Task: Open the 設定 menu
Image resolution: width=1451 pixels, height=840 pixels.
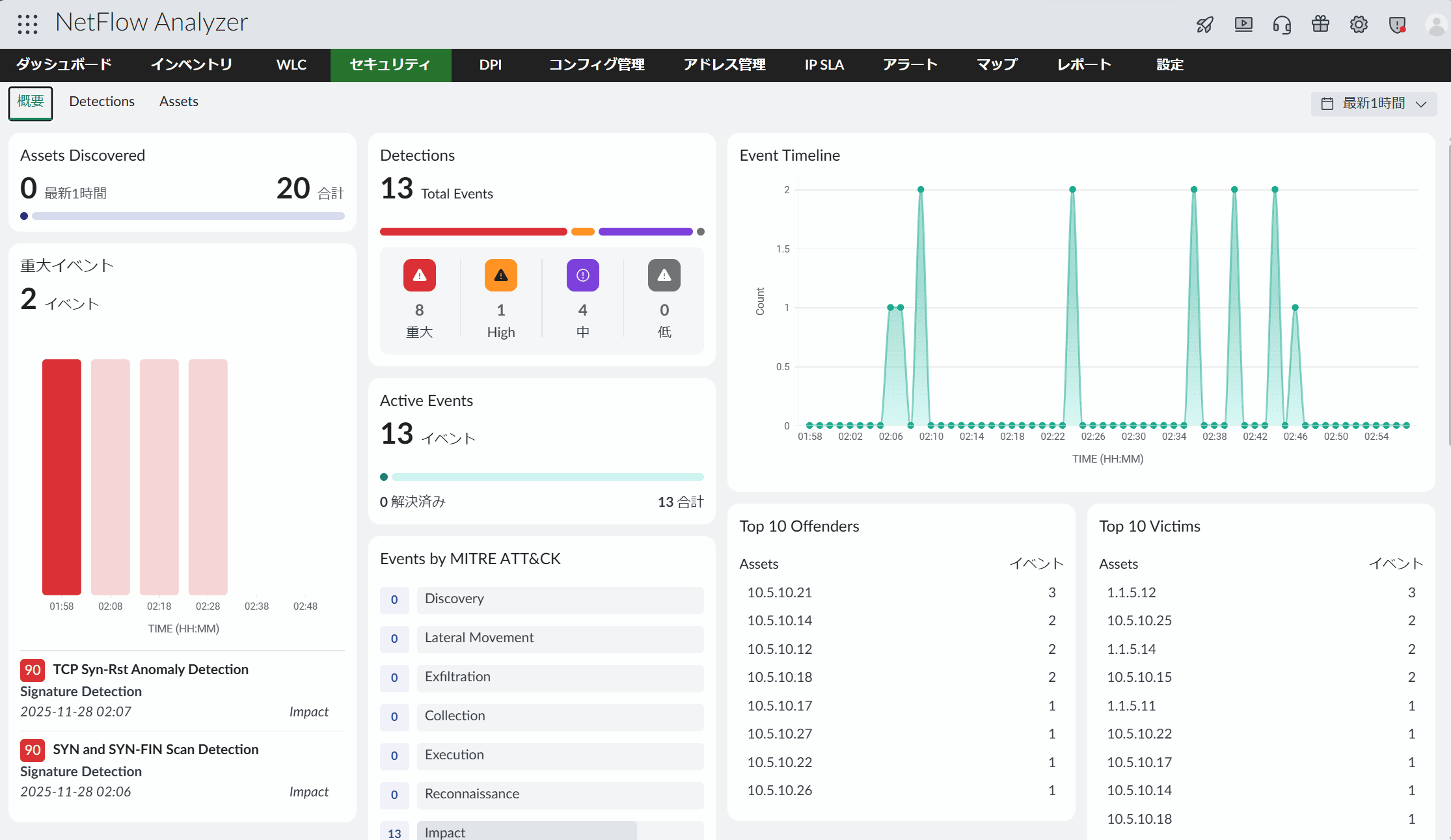Action: click(1170, 65)
